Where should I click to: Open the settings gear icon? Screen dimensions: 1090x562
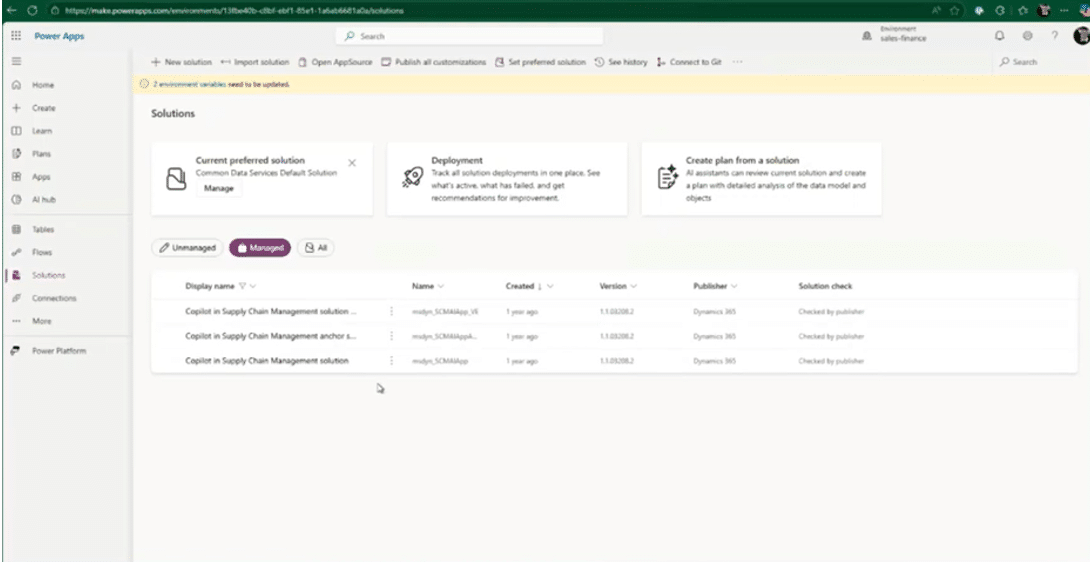[1027, 35]
